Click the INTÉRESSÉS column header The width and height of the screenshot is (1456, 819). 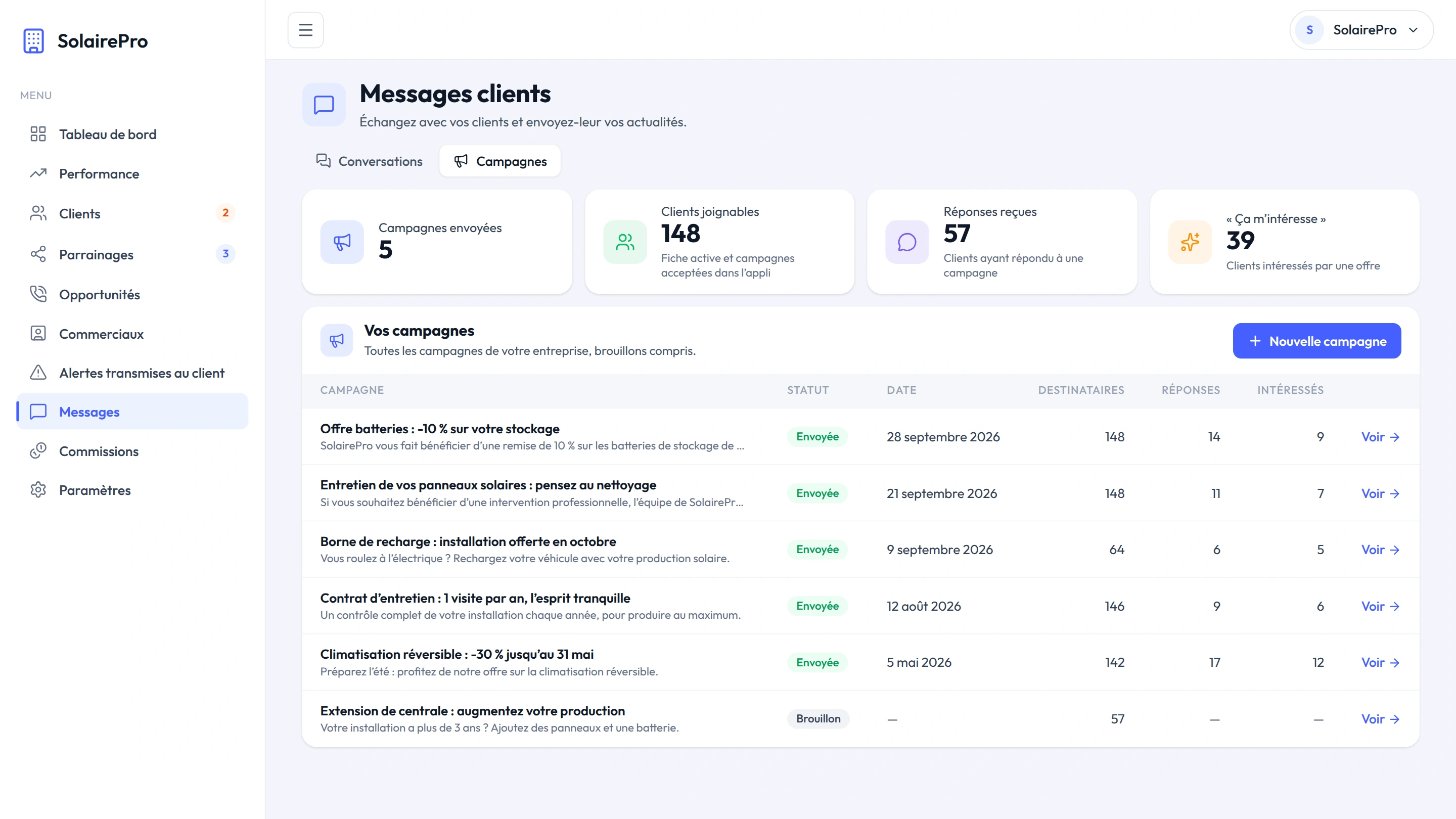(x=1290, y=390)
